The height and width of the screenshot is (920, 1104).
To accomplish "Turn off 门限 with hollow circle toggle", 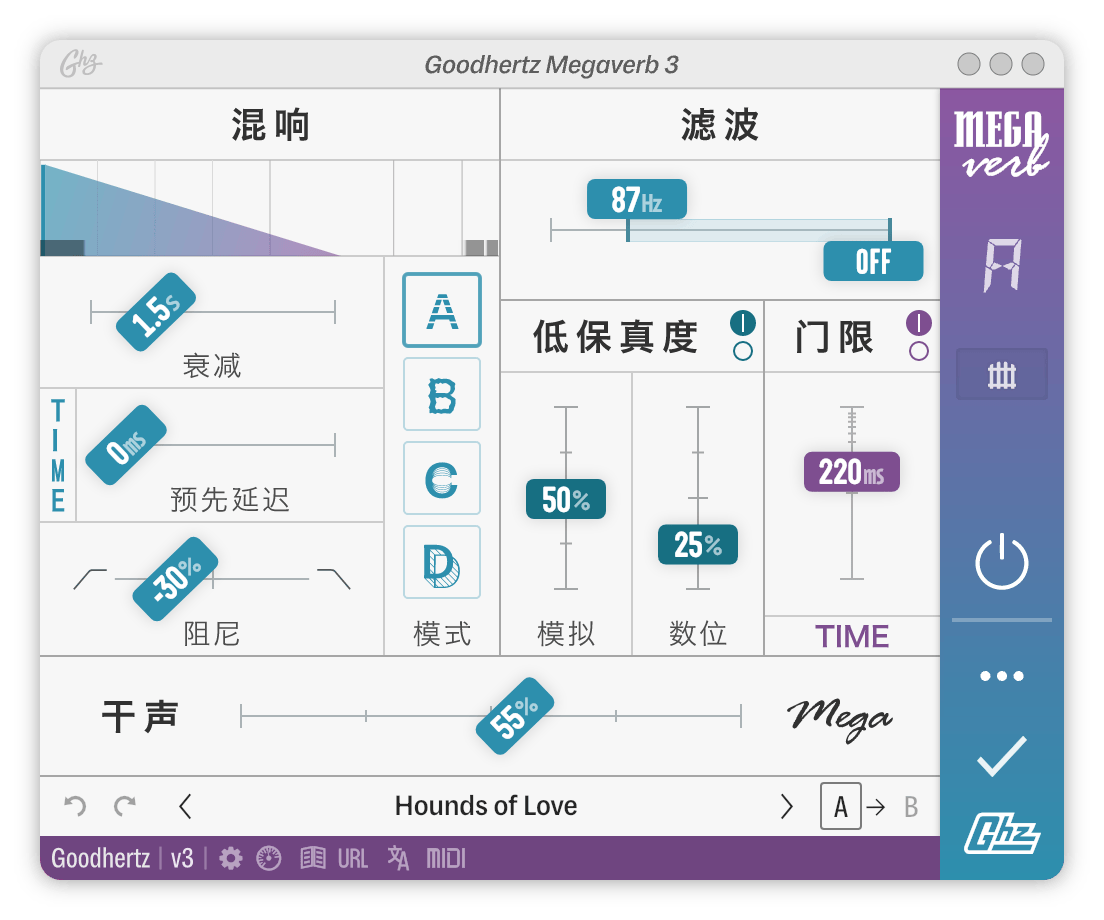I will tap(918, 351).
